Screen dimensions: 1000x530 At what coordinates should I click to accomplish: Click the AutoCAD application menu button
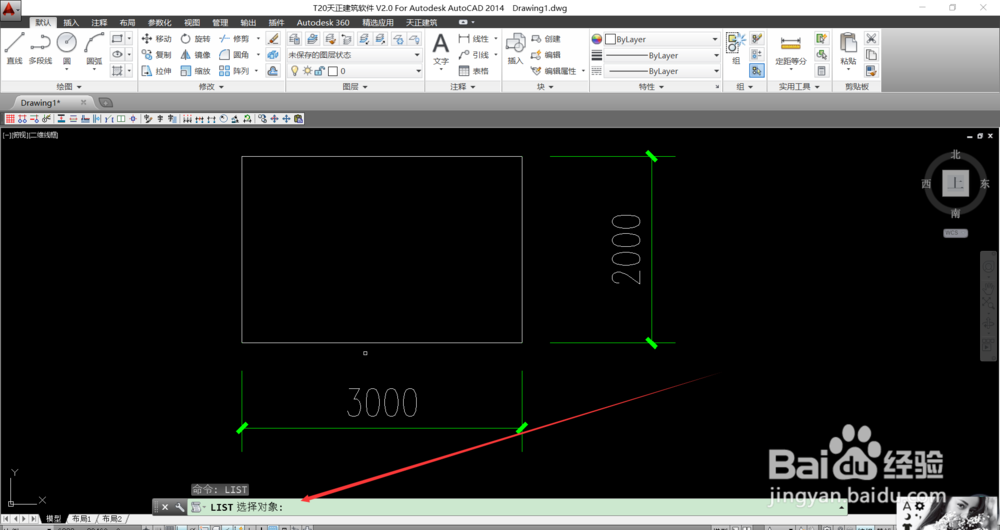pyautogui.click(x=10, y=10)
